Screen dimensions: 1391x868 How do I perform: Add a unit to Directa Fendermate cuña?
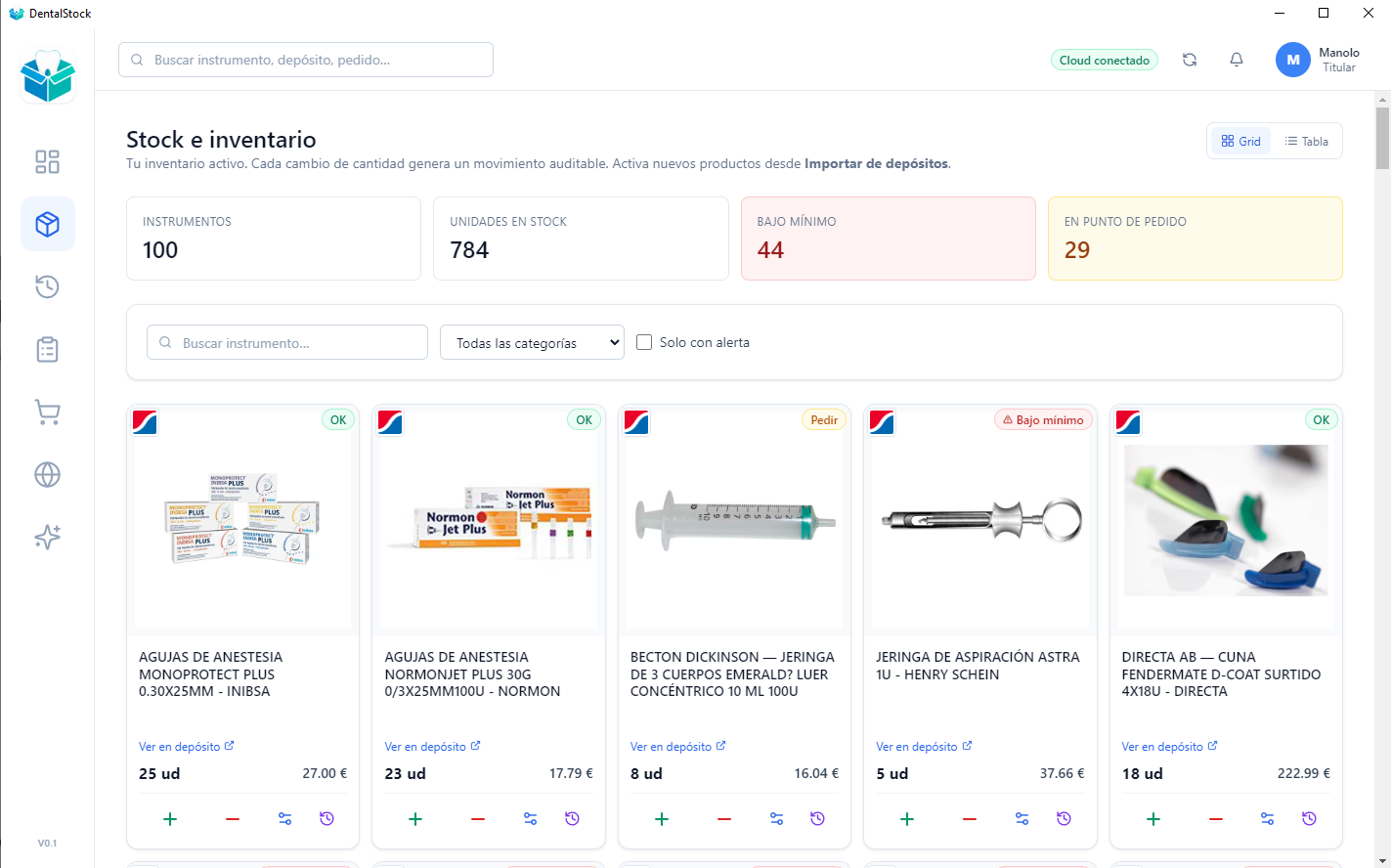tap(1153, 819)
